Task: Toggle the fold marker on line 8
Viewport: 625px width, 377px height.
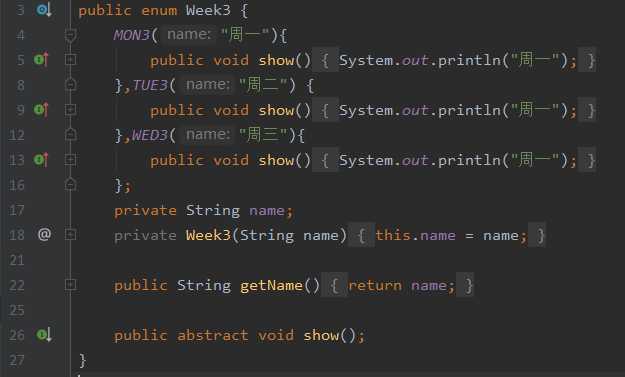Action: 71,85
